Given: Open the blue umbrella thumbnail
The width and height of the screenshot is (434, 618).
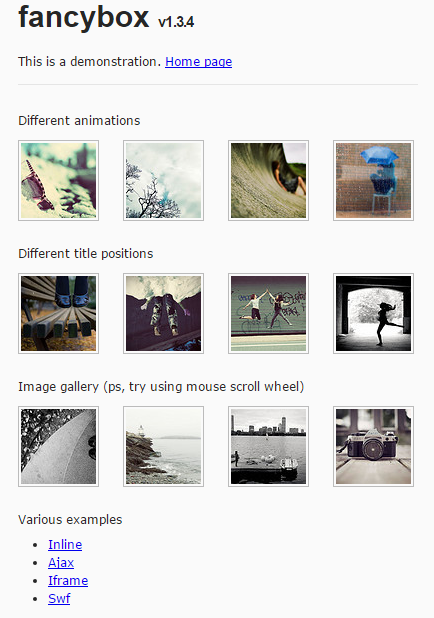Looking at the screenshot, I should pos(373,180).
